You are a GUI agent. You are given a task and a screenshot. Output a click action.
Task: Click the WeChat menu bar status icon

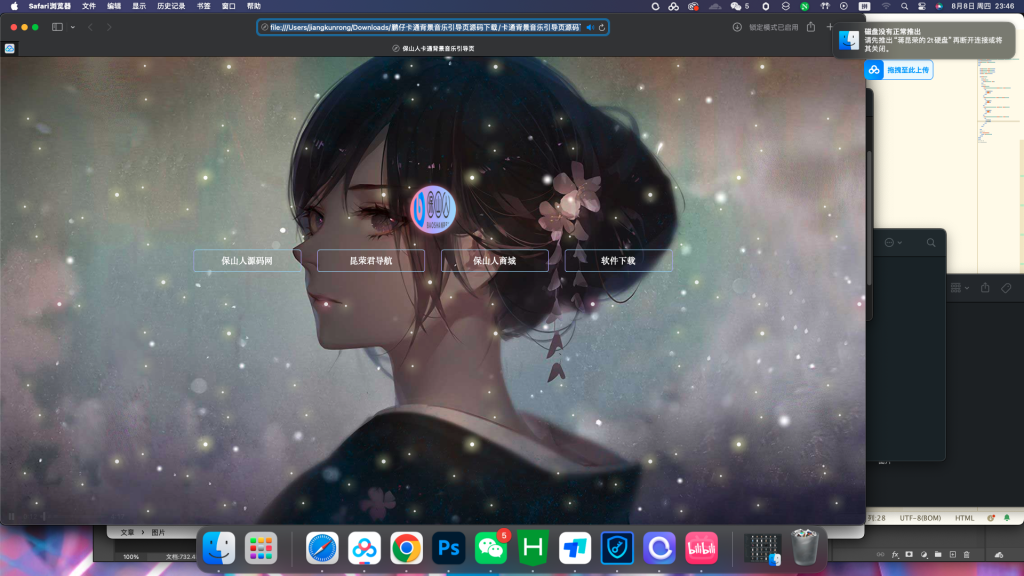(x=739, y=7)
